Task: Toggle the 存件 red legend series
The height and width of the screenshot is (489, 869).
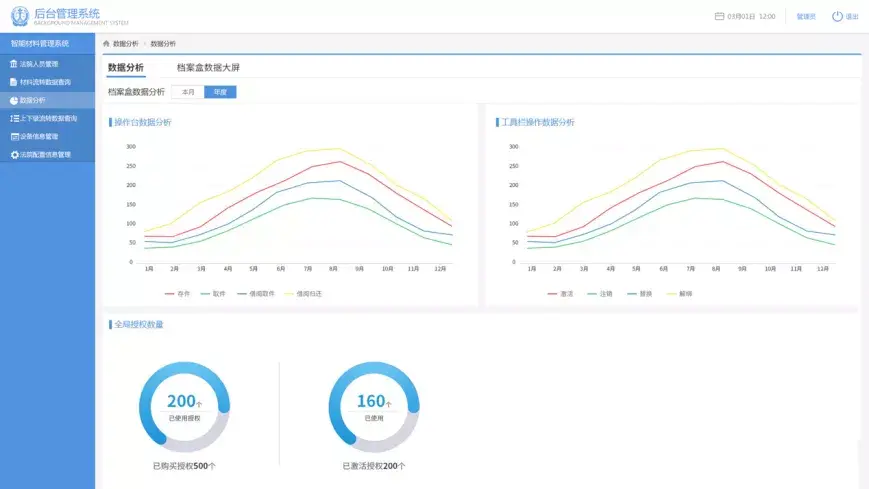Action: pyautogui.click(x=177, y=294)
